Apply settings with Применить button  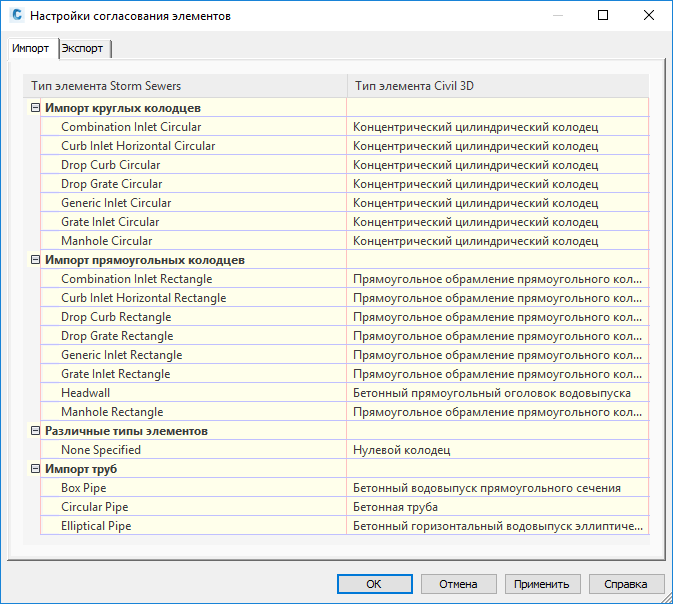click(543, 584)
